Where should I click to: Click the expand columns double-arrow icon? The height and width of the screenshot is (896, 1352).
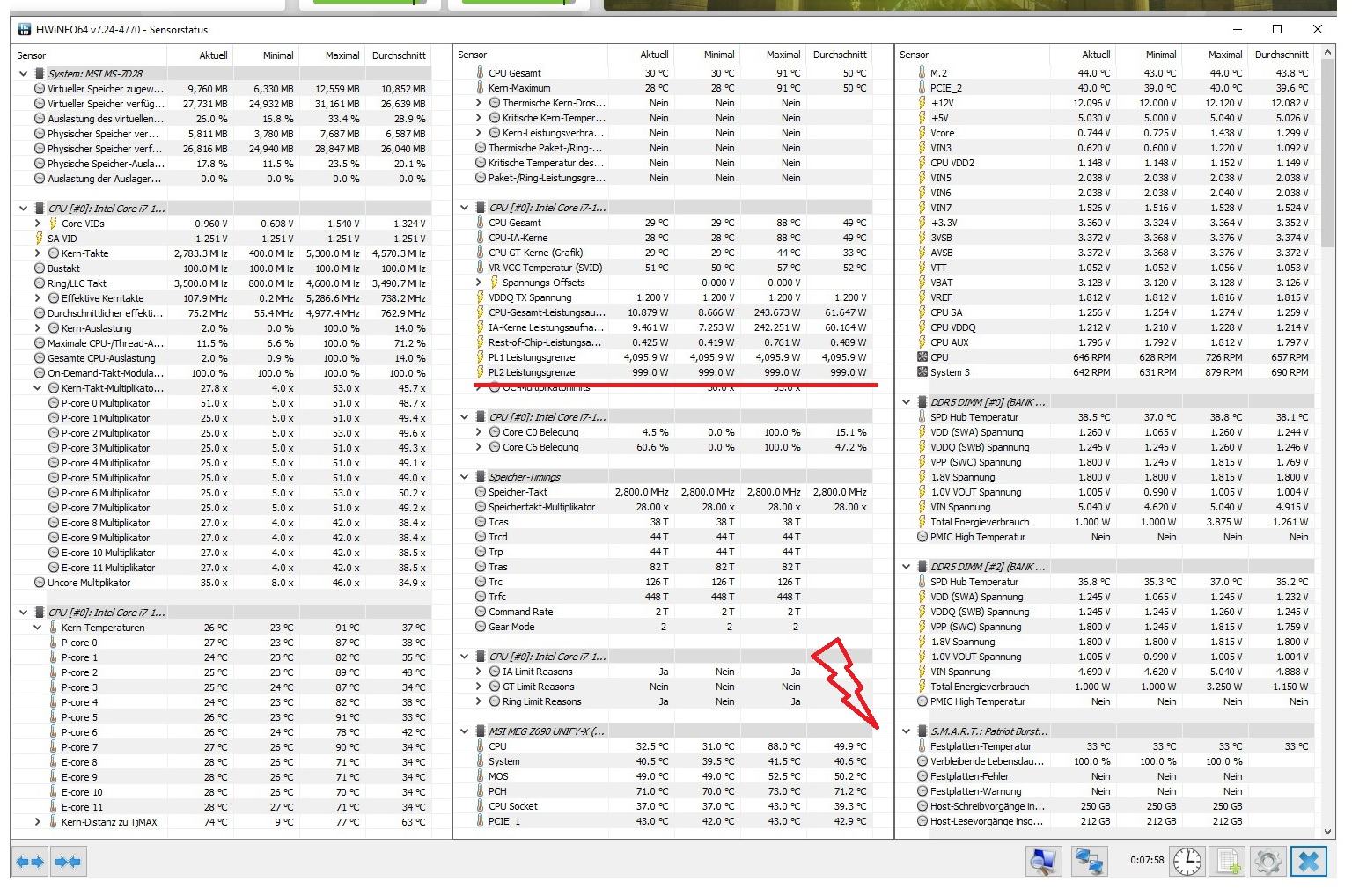(30, 862)
